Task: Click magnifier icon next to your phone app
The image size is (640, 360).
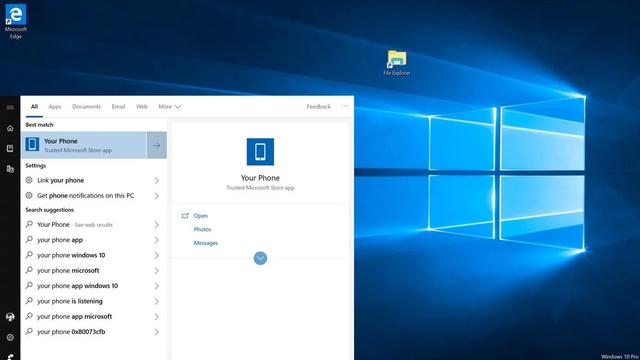Action: (29, 240)
